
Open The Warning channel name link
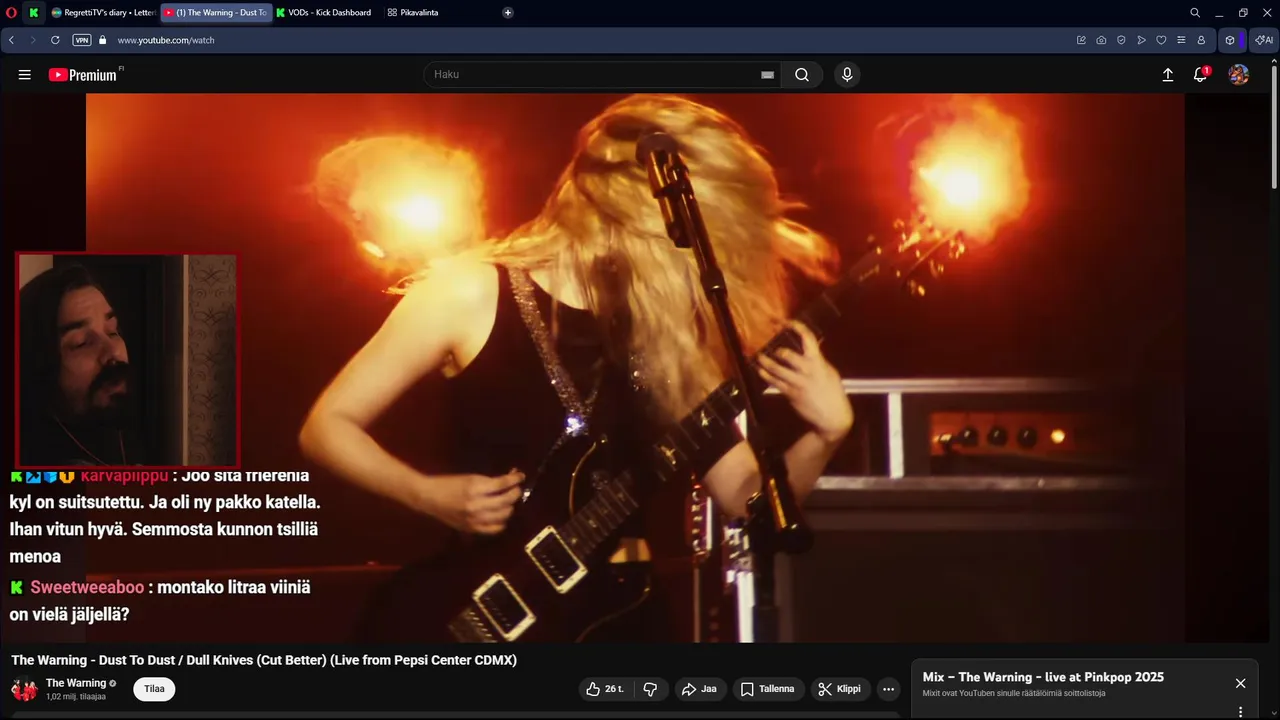pyautogui.click(x=76, y=683)
